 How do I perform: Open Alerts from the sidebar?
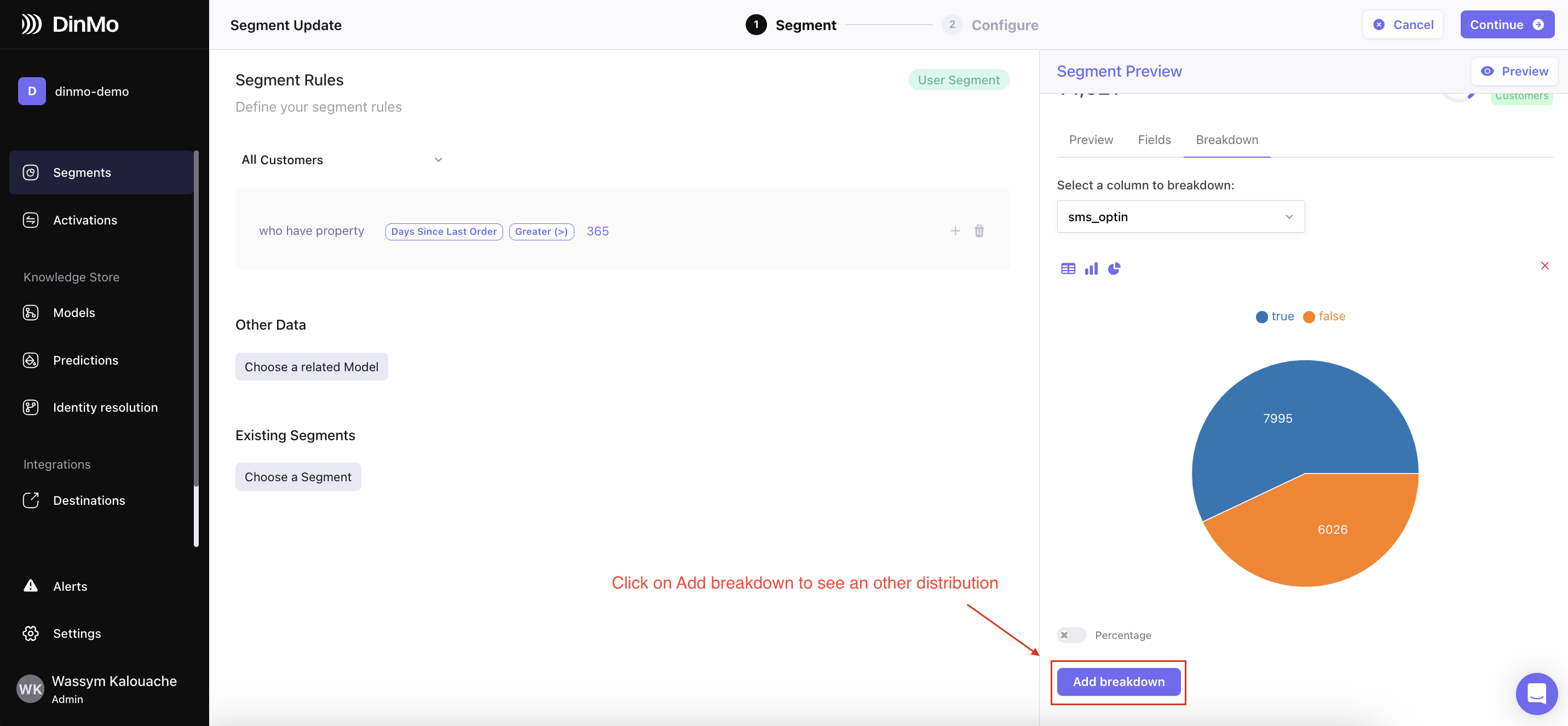tap(70, 586)
